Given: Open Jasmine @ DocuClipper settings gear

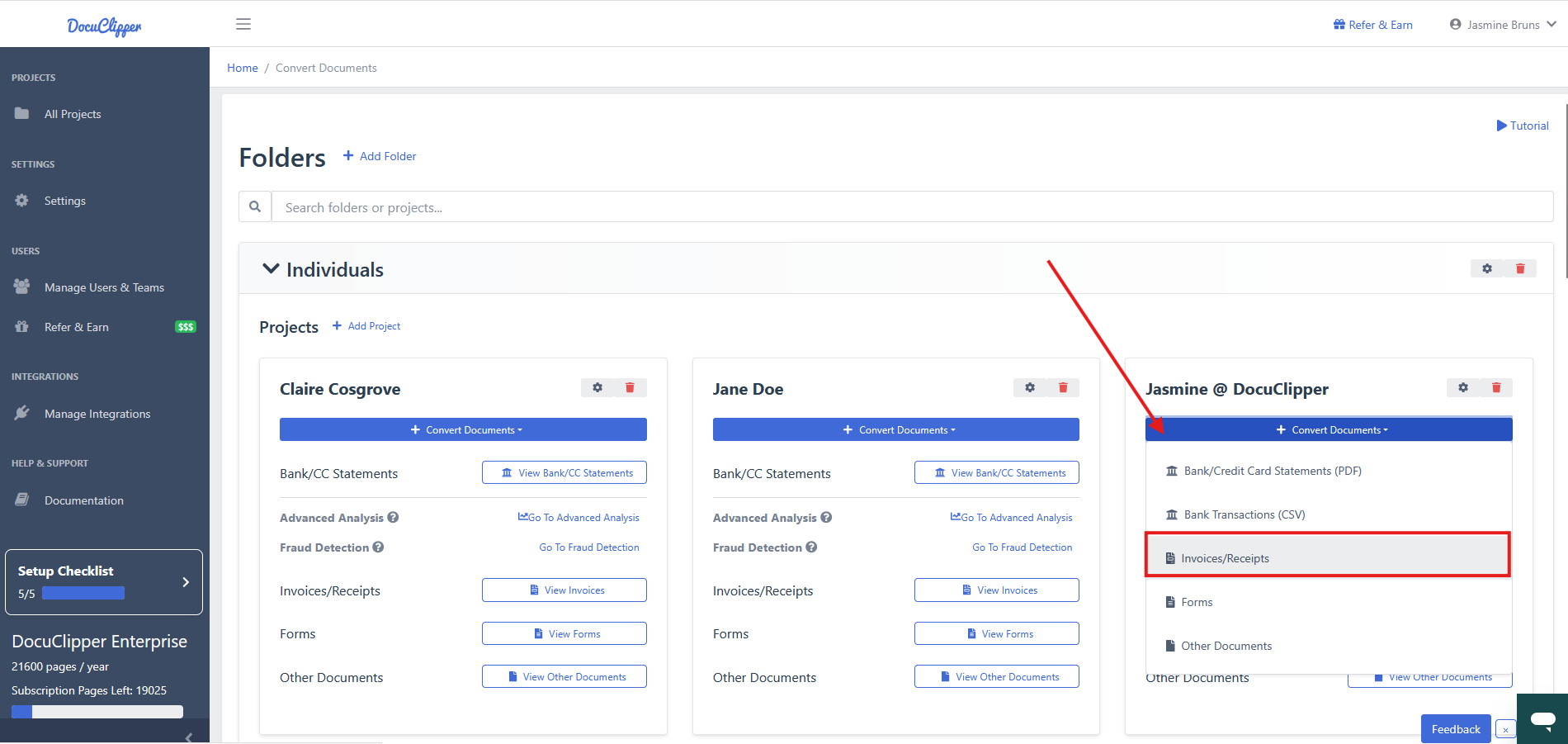Looking at the screenshot, I should (1463, 387).
